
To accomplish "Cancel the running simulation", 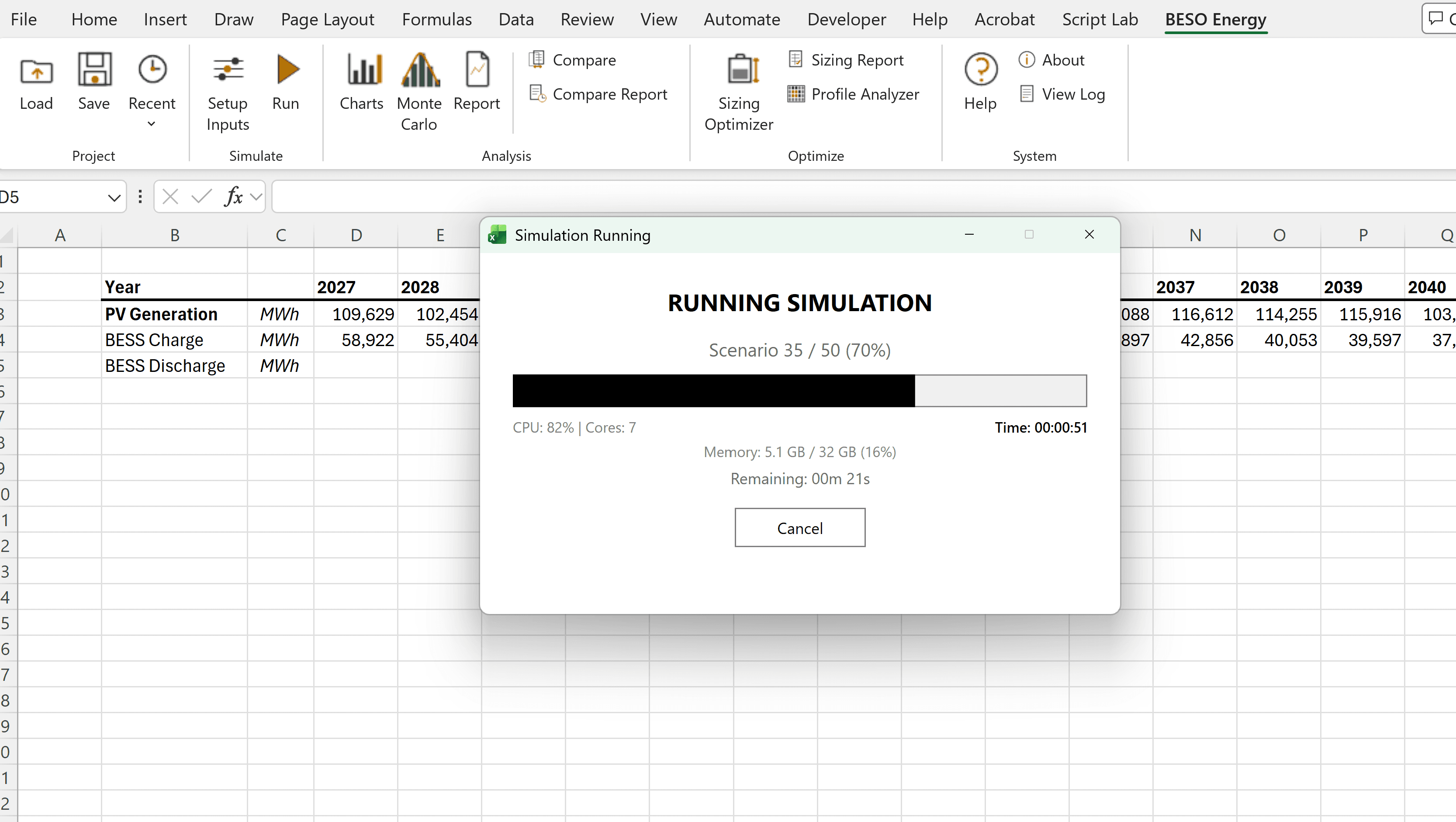I will [799, 527].
